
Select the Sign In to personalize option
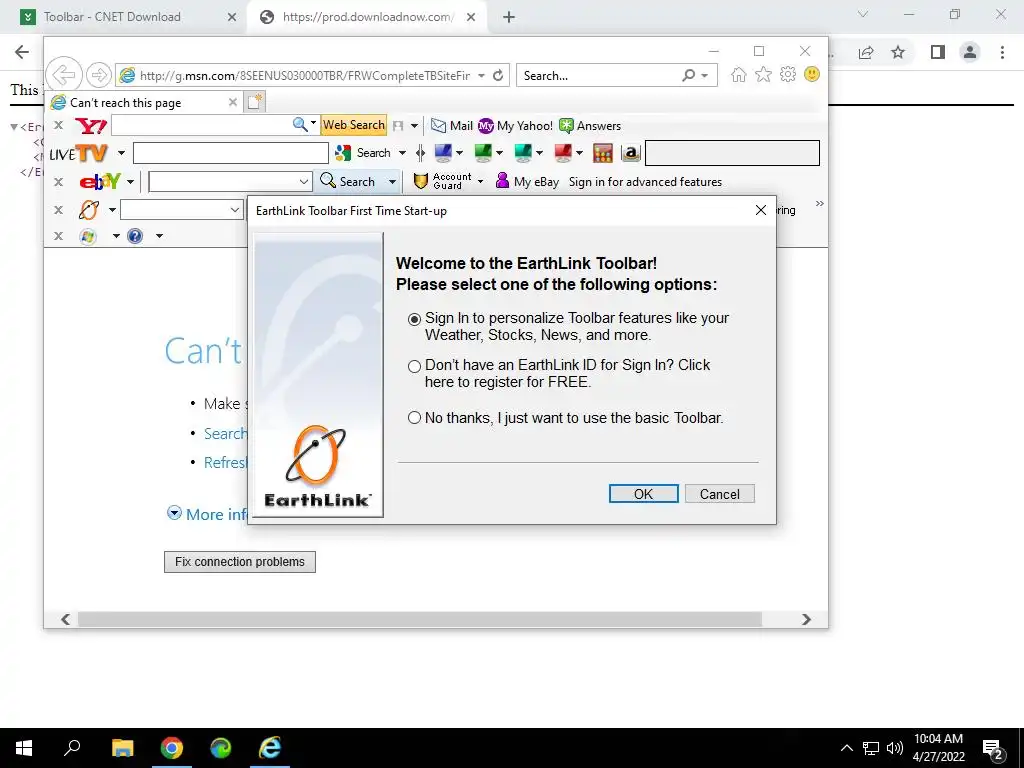414,319
